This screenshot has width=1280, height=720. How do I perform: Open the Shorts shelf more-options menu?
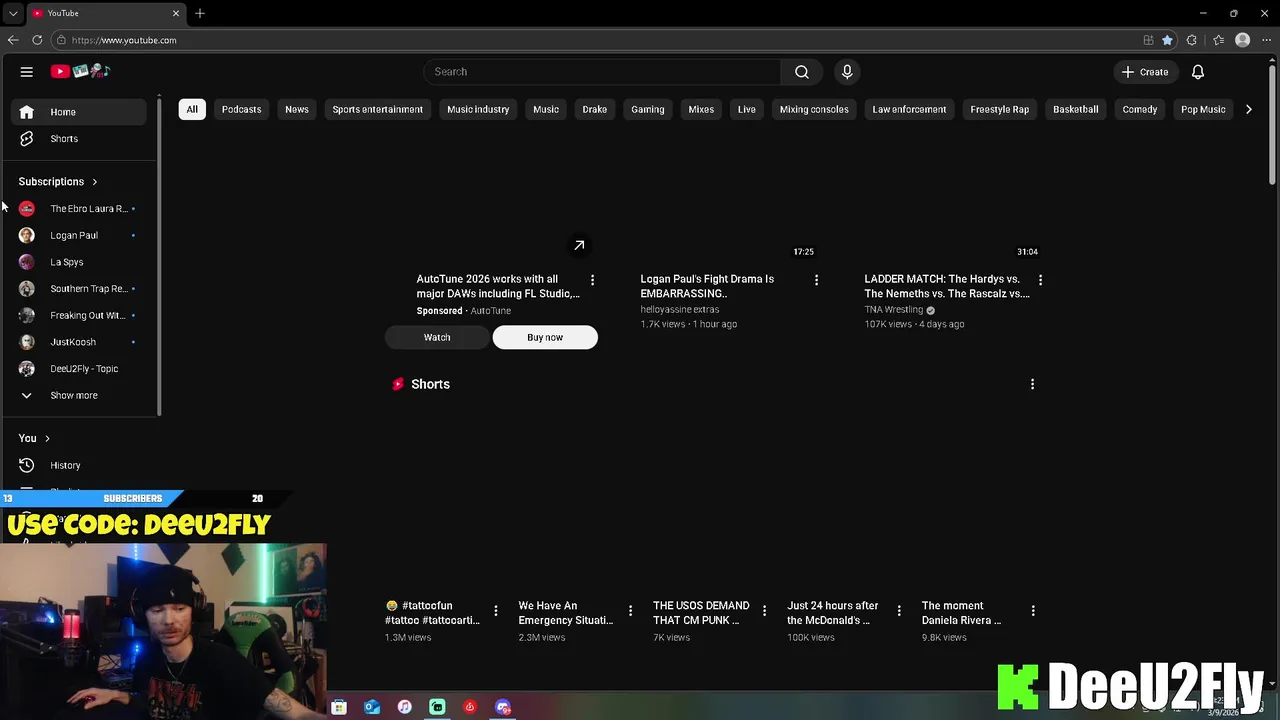click(1032, 384)
